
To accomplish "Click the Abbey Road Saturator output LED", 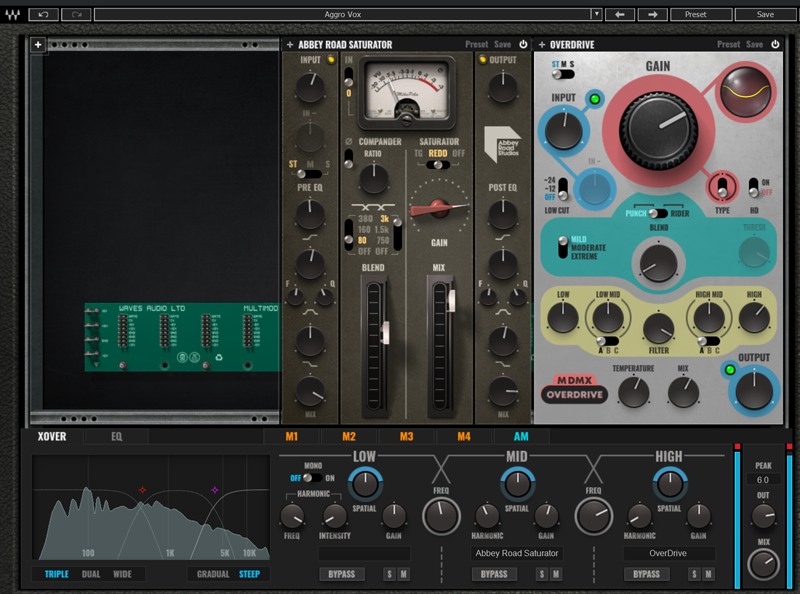I will click(483, 60).
